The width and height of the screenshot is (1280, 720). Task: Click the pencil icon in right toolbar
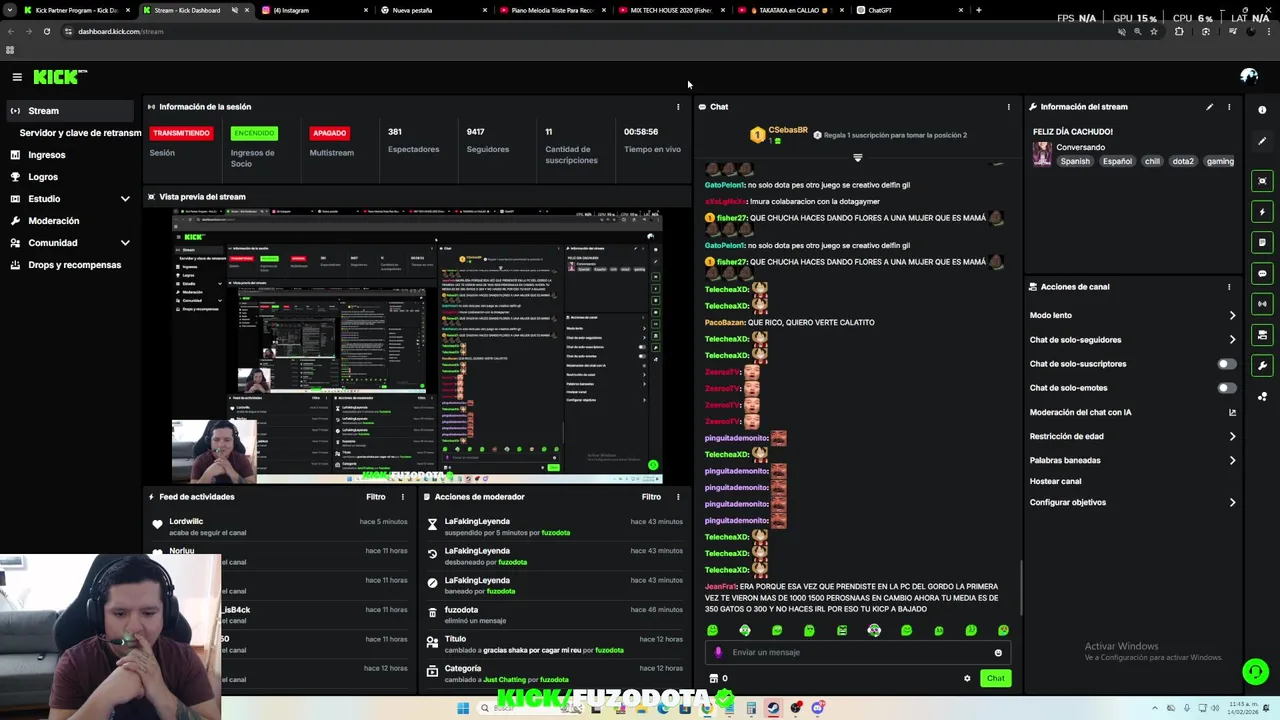pyautogui.click(x=1262, y=141)
